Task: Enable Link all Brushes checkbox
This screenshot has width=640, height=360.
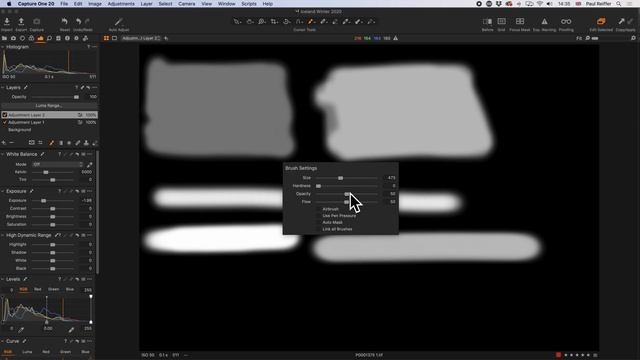Action: pyautogui.click(x=318, y=229)
